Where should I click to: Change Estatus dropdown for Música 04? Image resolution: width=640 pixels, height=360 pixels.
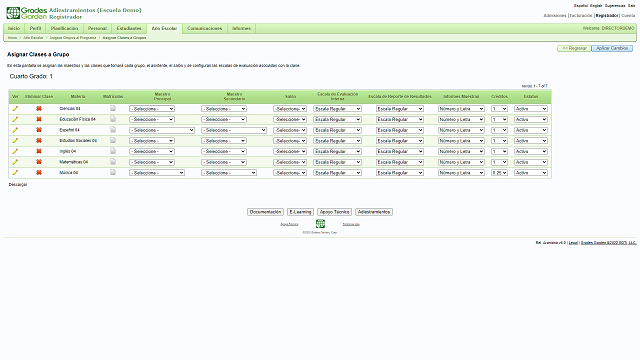point(531,173)
